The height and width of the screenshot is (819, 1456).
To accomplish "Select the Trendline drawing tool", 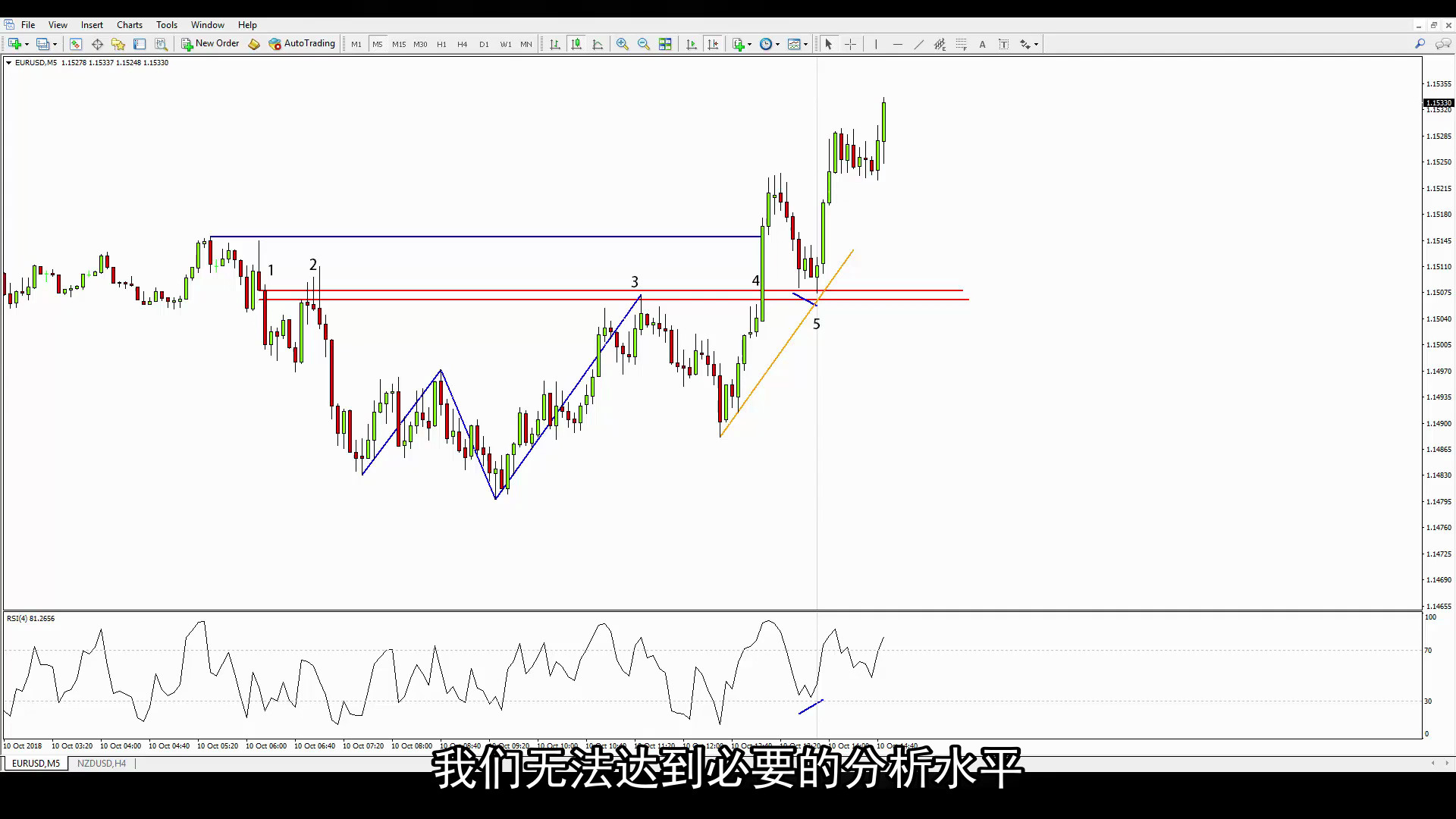I will coord(918,44).
